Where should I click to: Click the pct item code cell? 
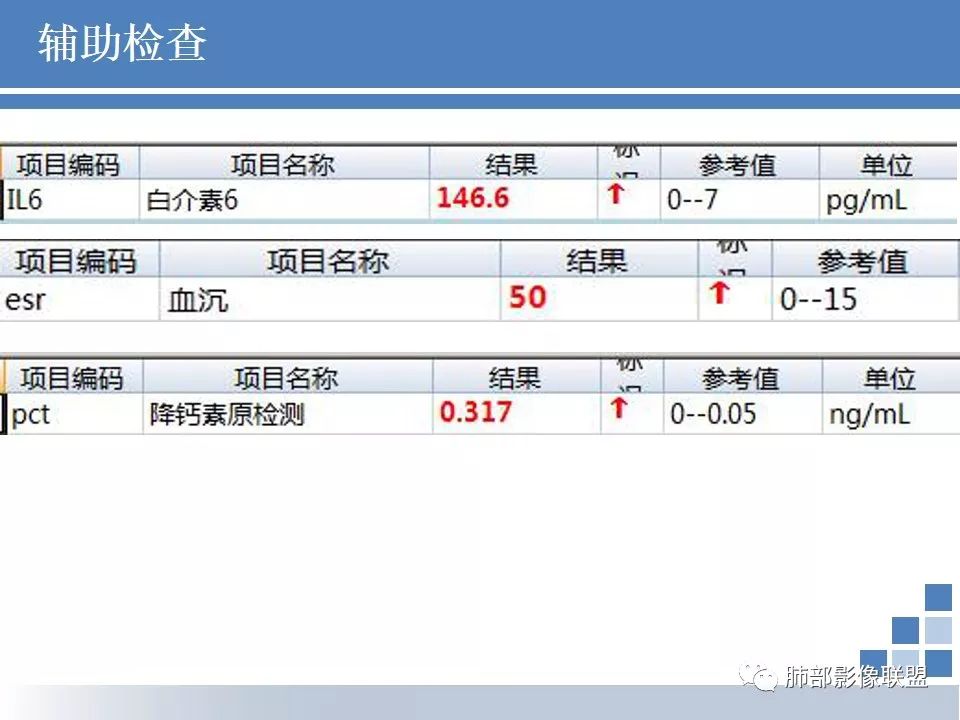coord(74,414)
